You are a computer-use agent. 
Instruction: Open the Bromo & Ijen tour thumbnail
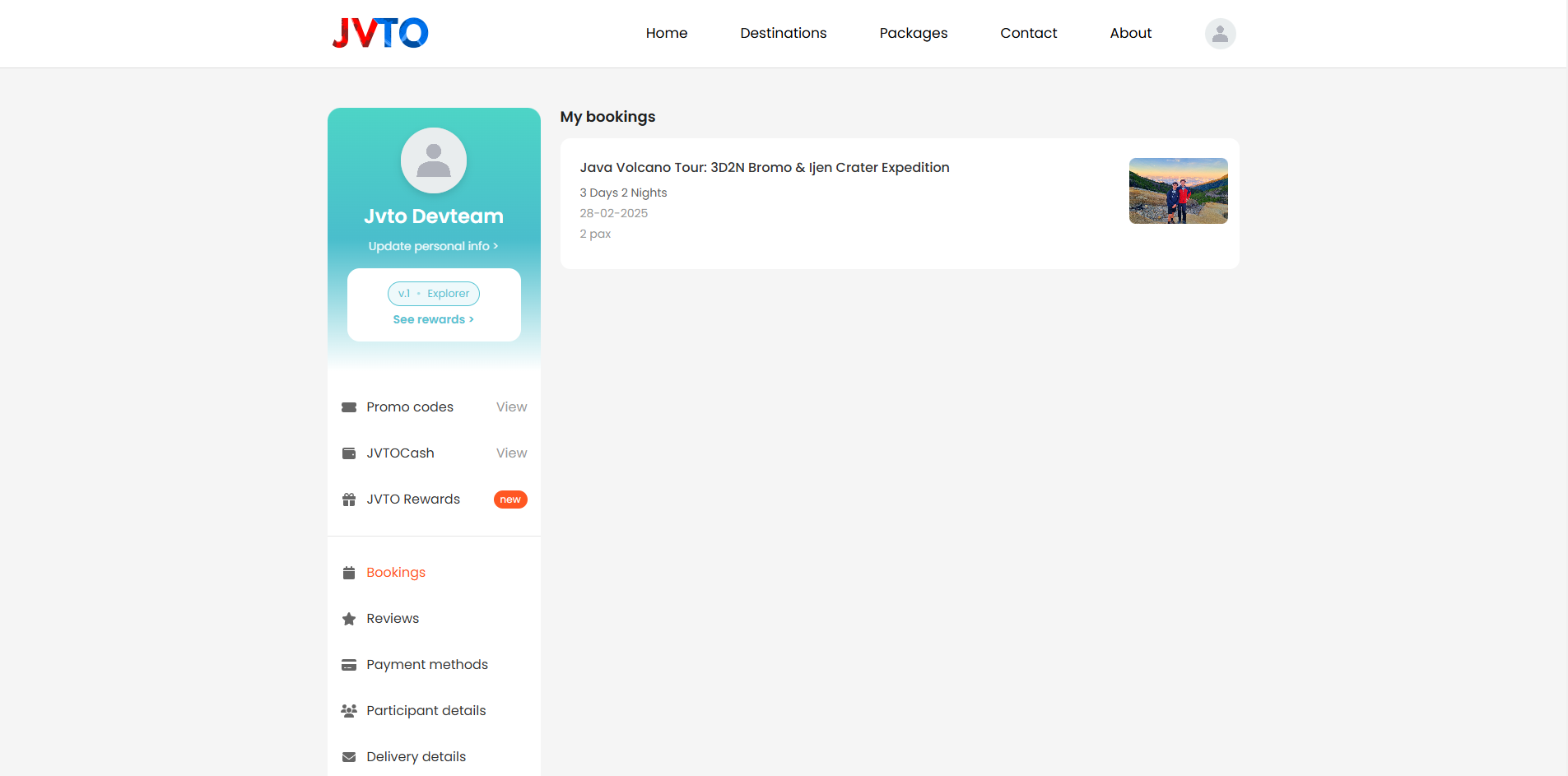(1178, 191)
